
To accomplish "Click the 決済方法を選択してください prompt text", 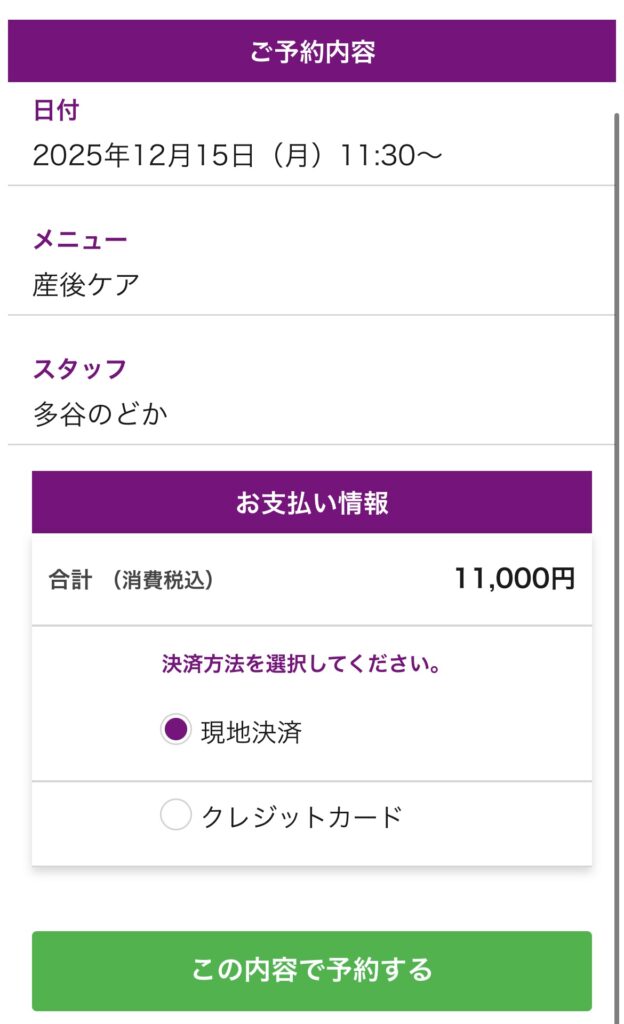I will point(302,664).
